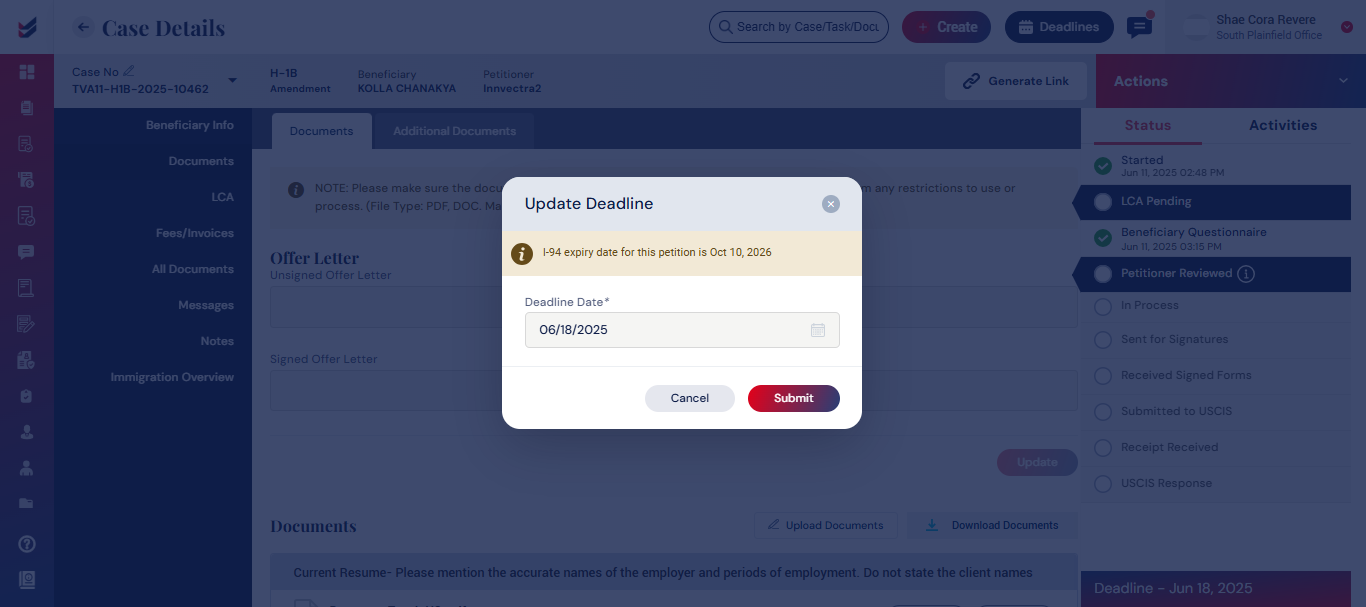
Task: Click the pencil edit icon next to Case No
Action: (x=129, y=71)
